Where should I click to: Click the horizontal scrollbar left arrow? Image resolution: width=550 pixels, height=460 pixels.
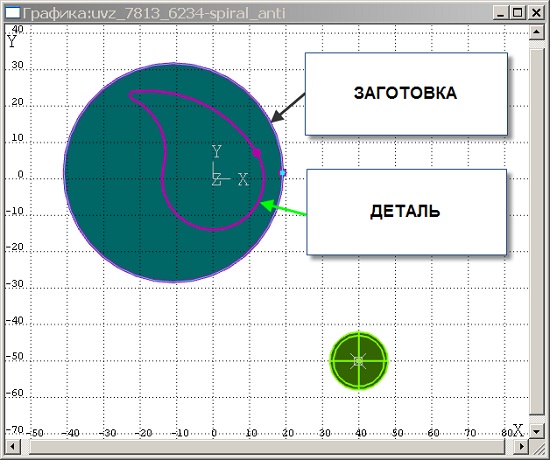12,447
